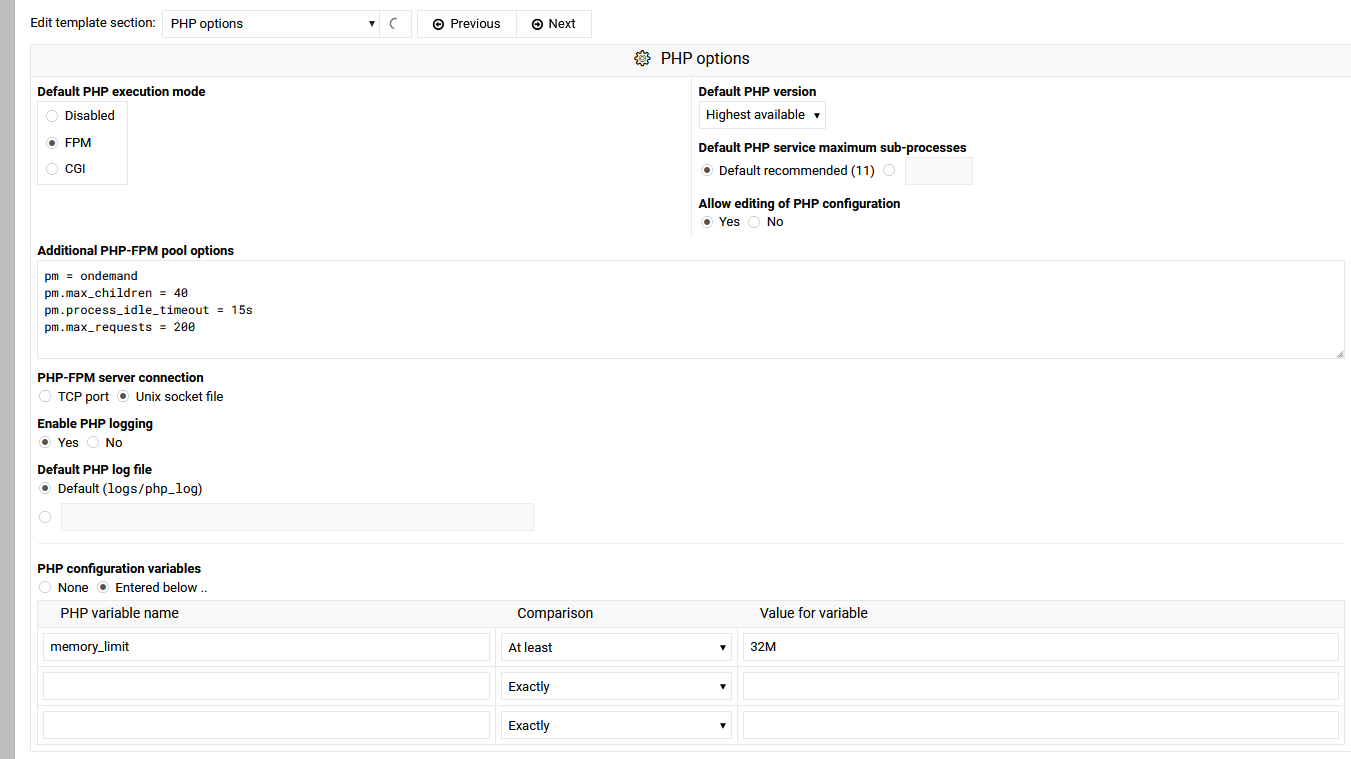1351x759 pixels.
Task: Click the custom sub-processes number field
Action: [x=939, y=171]
